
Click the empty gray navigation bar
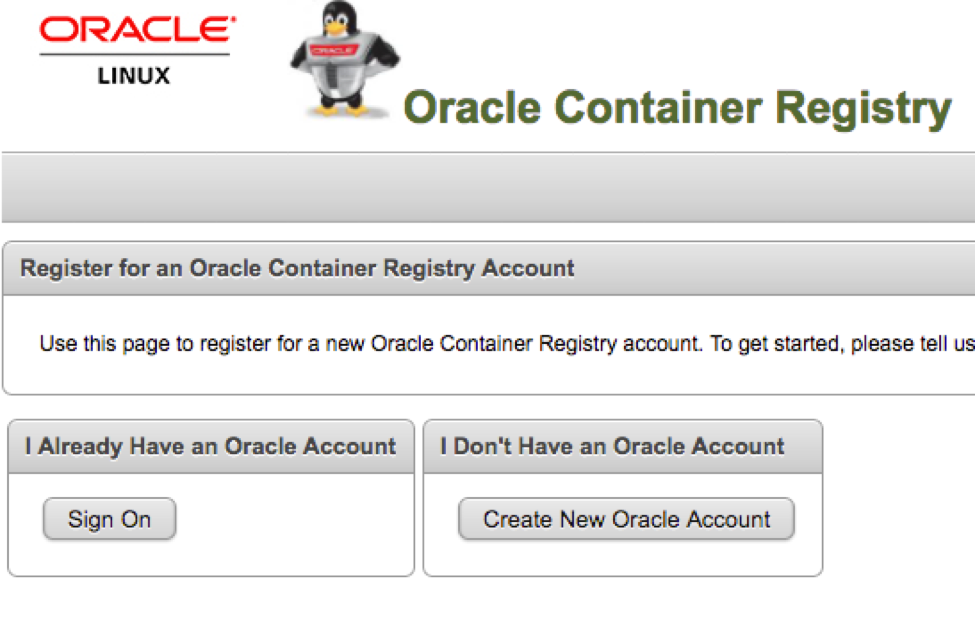tap(488, 187)
